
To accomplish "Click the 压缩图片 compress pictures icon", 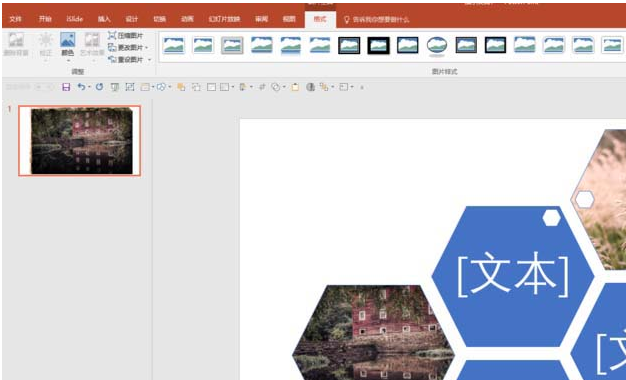I will tap(112, 36).
